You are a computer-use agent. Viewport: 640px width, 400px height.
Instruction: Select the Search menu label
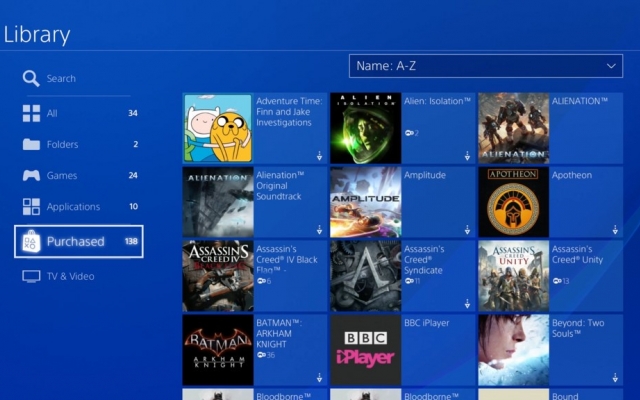(x=61, y=78)
